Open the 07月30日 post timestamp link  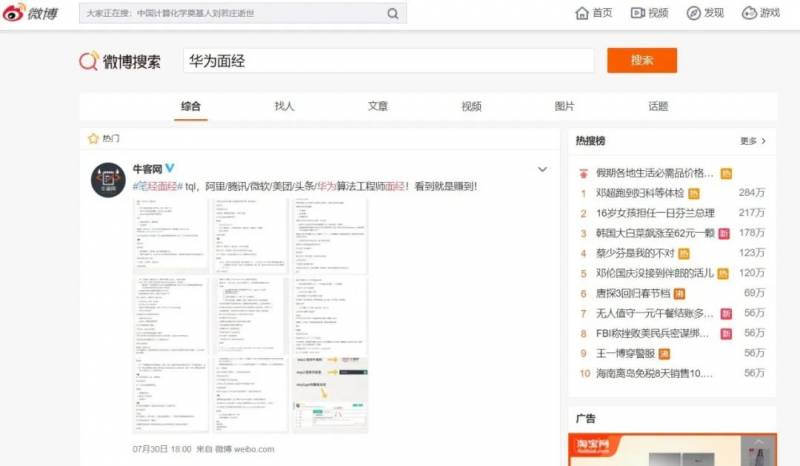[x=162, y=449]
